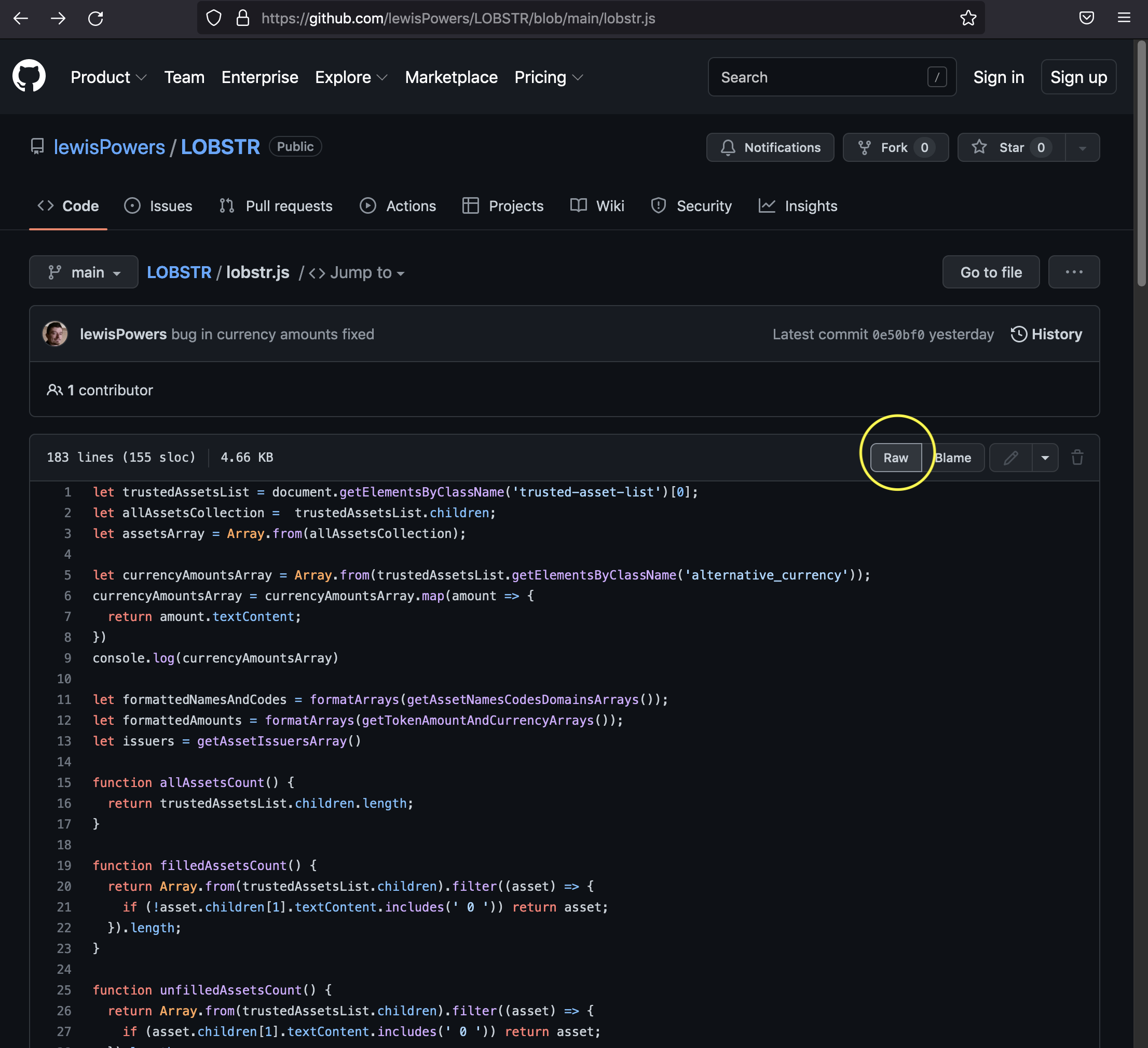Click the browser reload icon
The height and width of the screenshot is (1048, 1148).
coord(95,18)
